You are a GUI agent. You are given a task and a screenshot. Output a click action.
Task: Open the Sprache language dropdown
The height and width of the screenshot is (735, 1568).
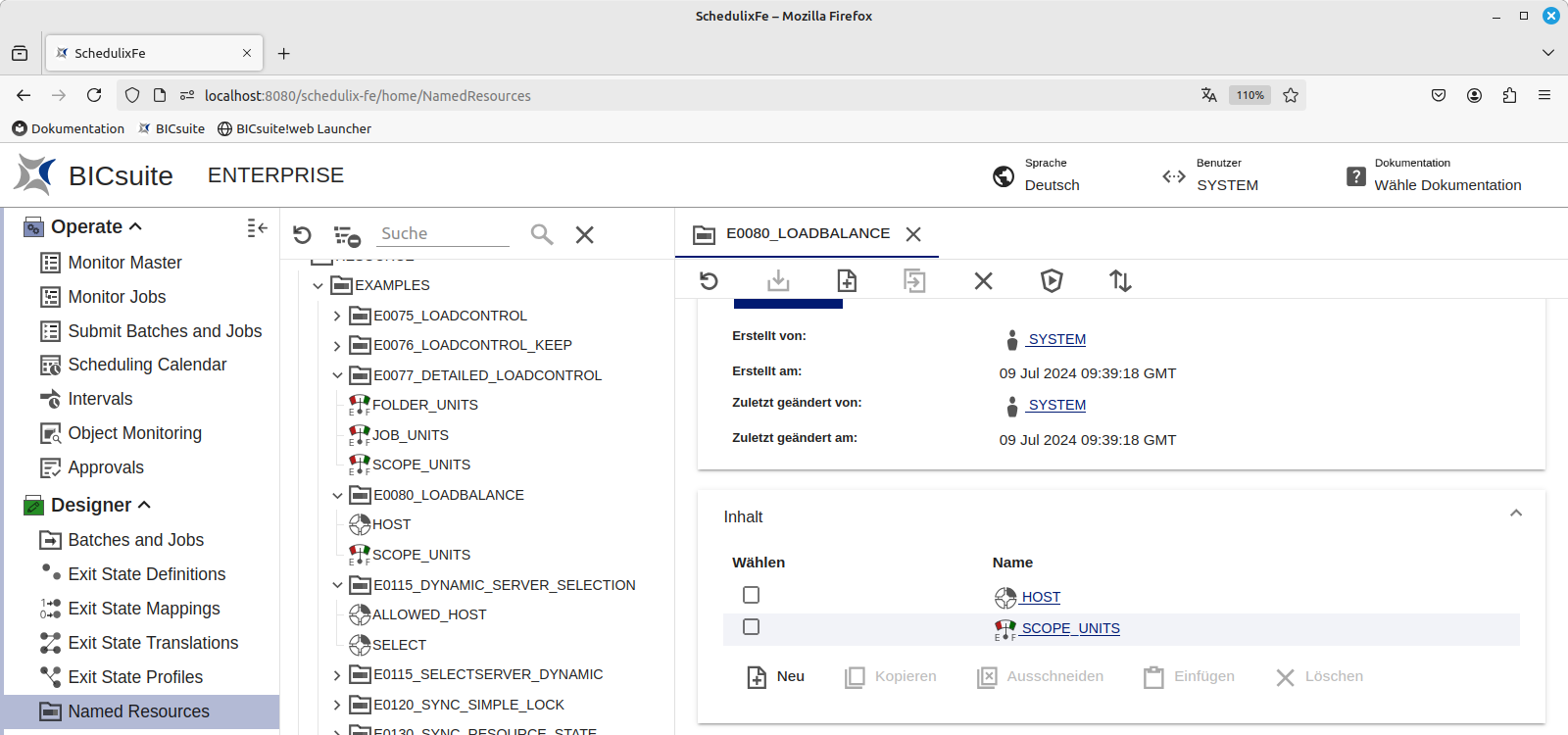pos(1052,185)
